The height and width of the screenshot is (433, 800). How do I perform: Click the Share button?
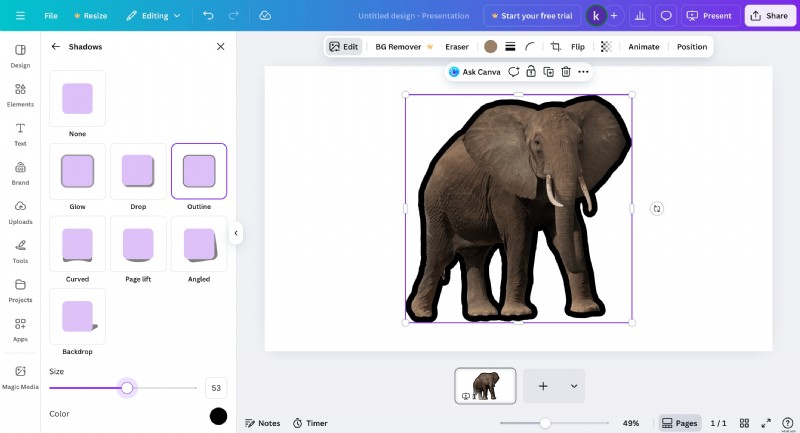tap(769, 16)
